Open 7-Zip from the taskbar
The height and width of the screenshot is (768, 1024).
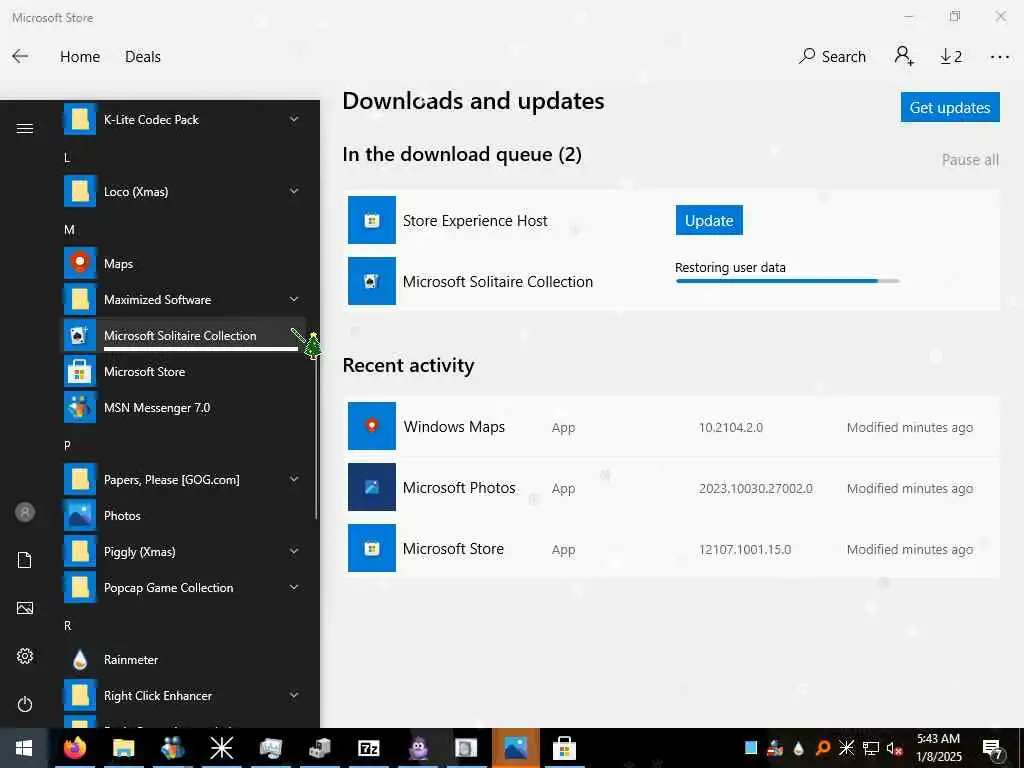pyautogui.click(x=368, y=748)
